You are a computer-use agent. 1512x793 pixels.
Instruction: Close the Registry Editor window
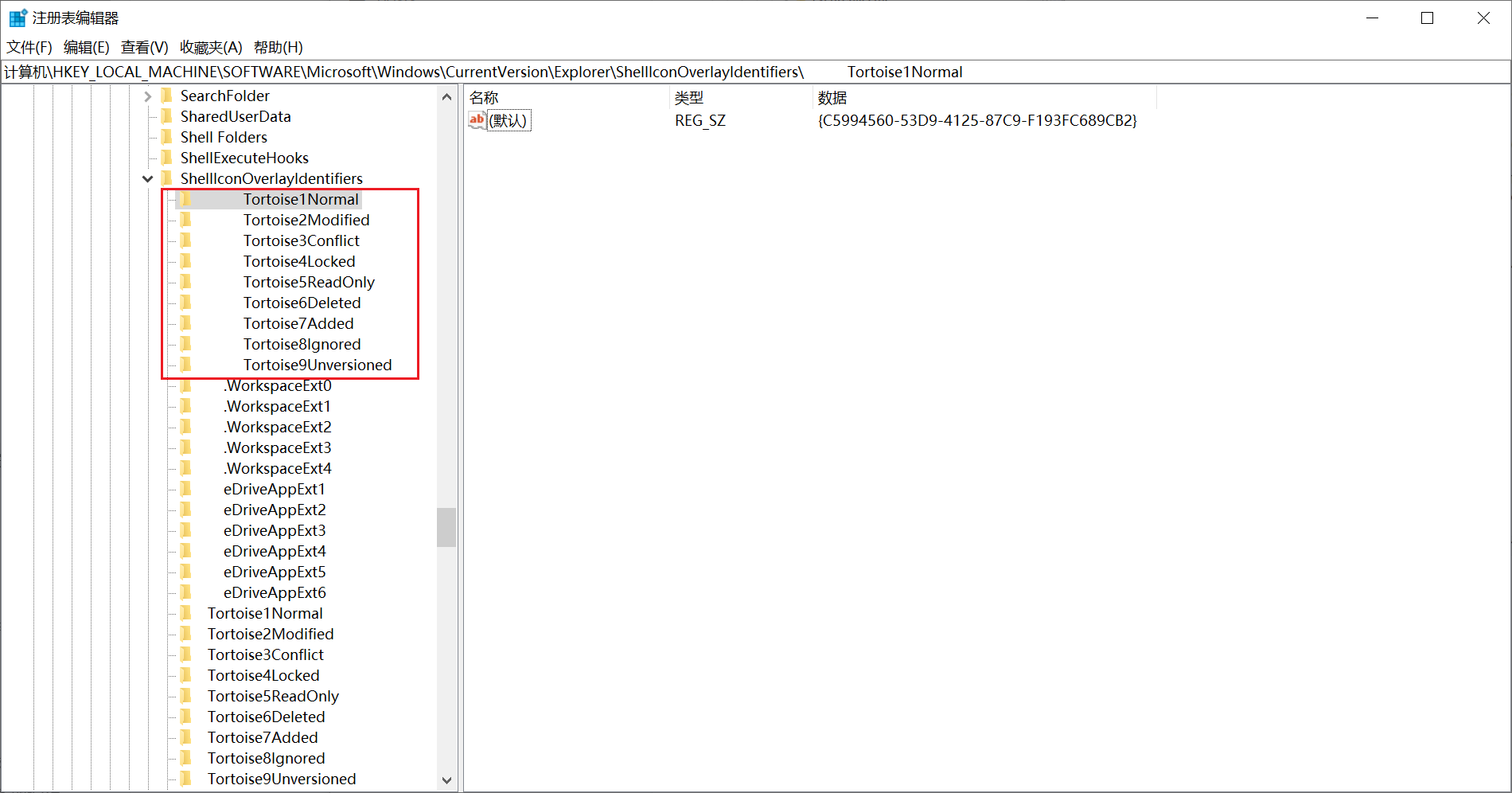[x=1483, y=18]
